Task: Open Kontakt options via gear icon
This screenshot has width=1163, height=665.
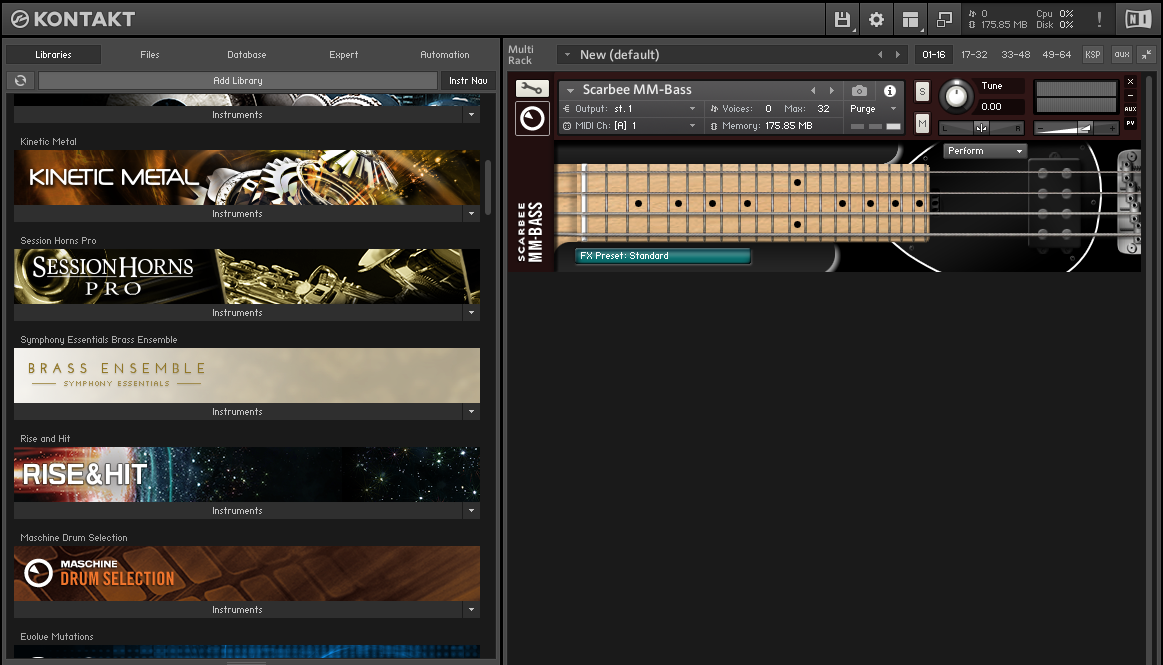Action: (876, 20)
